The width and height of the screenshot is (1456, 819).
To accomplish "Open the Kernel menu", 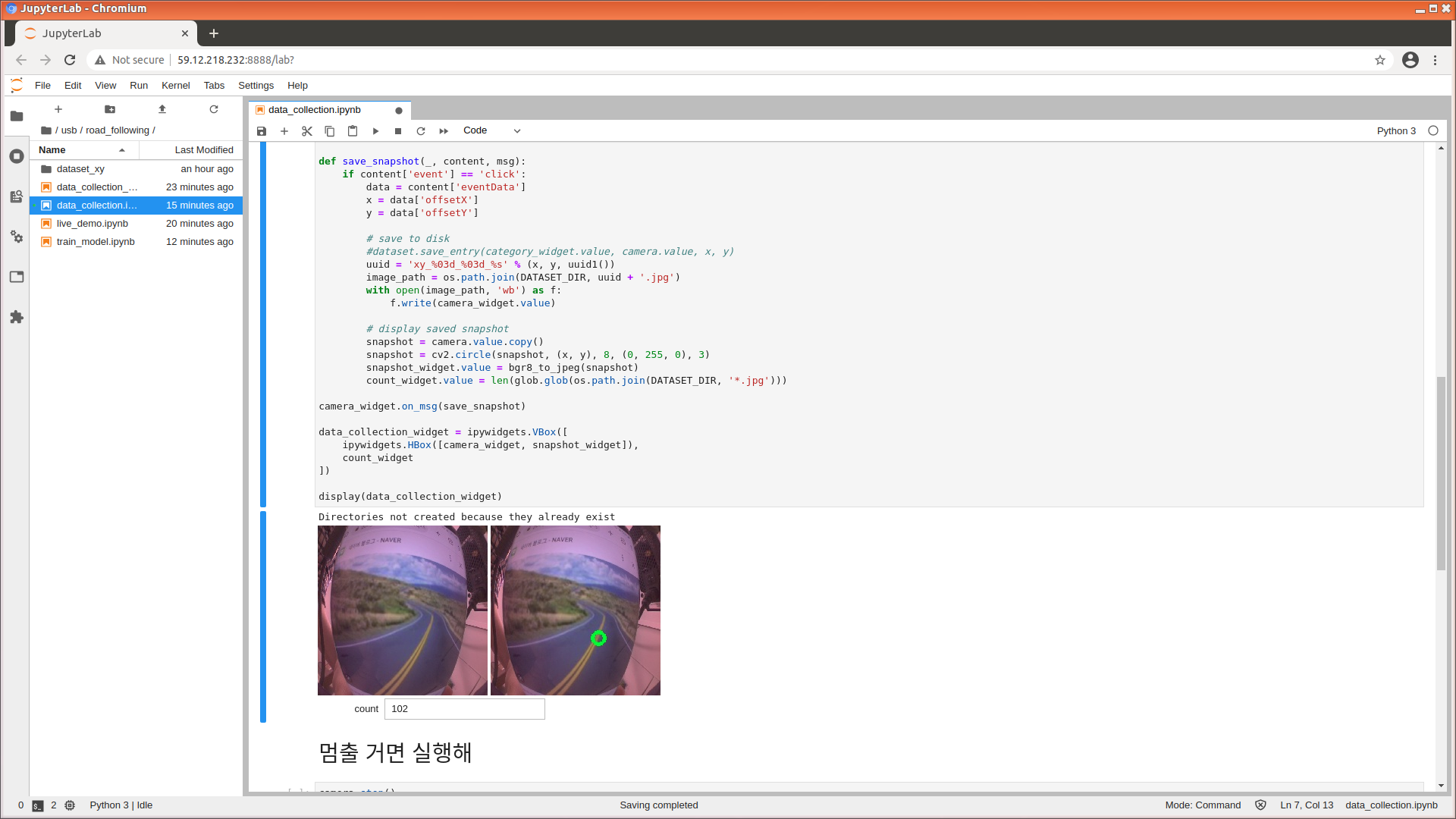I will [x=175, y=86].
